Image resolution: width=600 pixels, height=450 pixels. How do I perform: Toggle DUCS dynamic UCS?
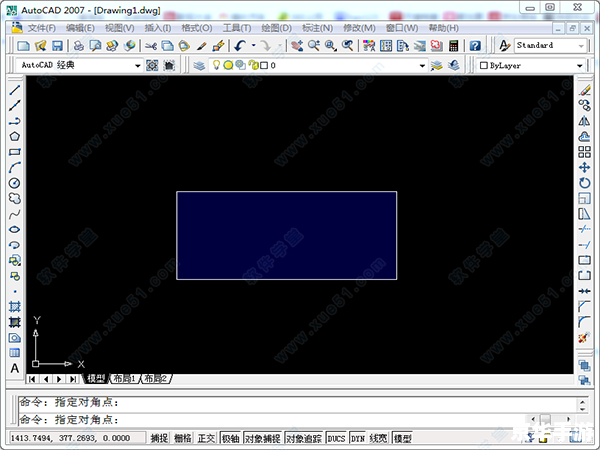pos(336,438)
